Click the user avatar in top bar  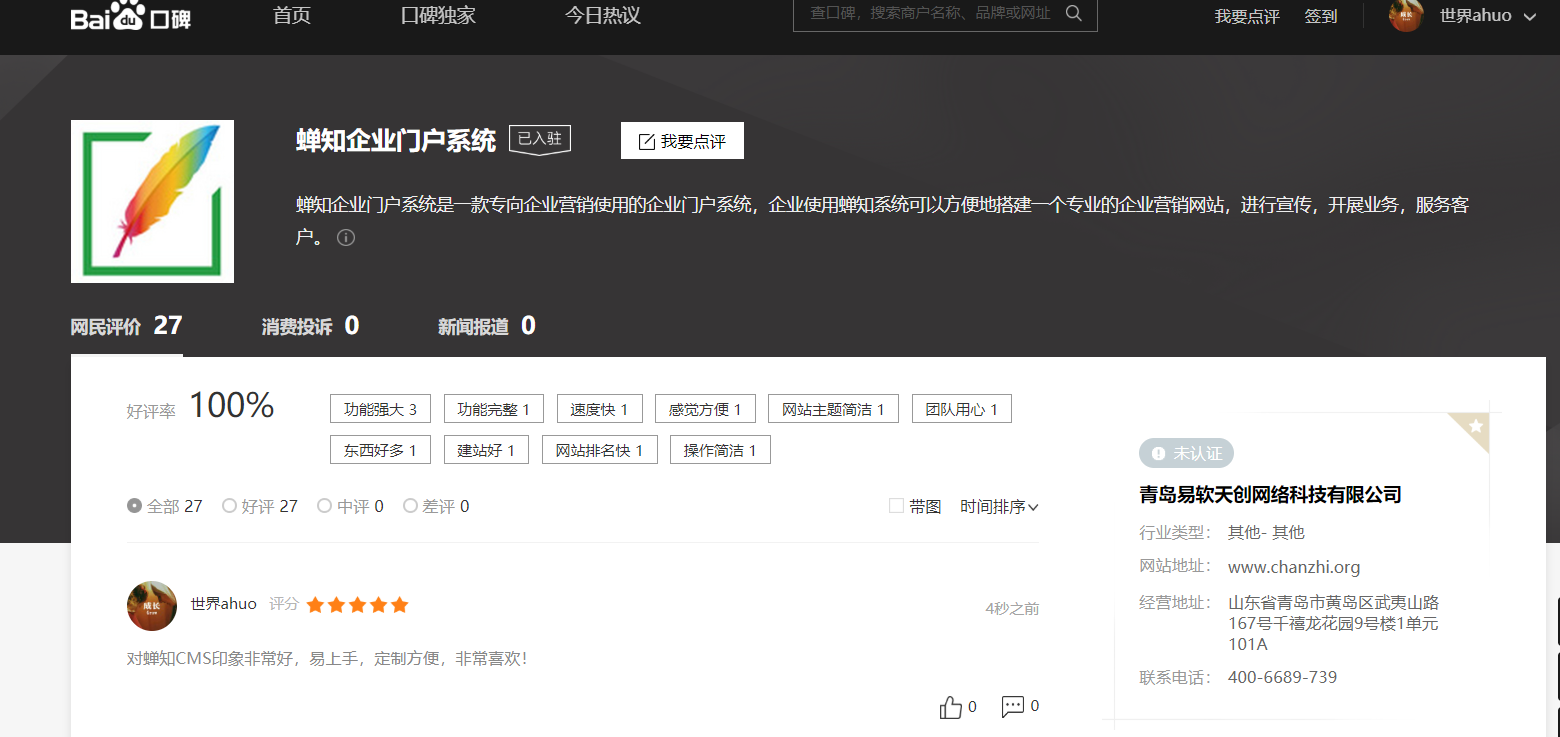pos(1406,15)
